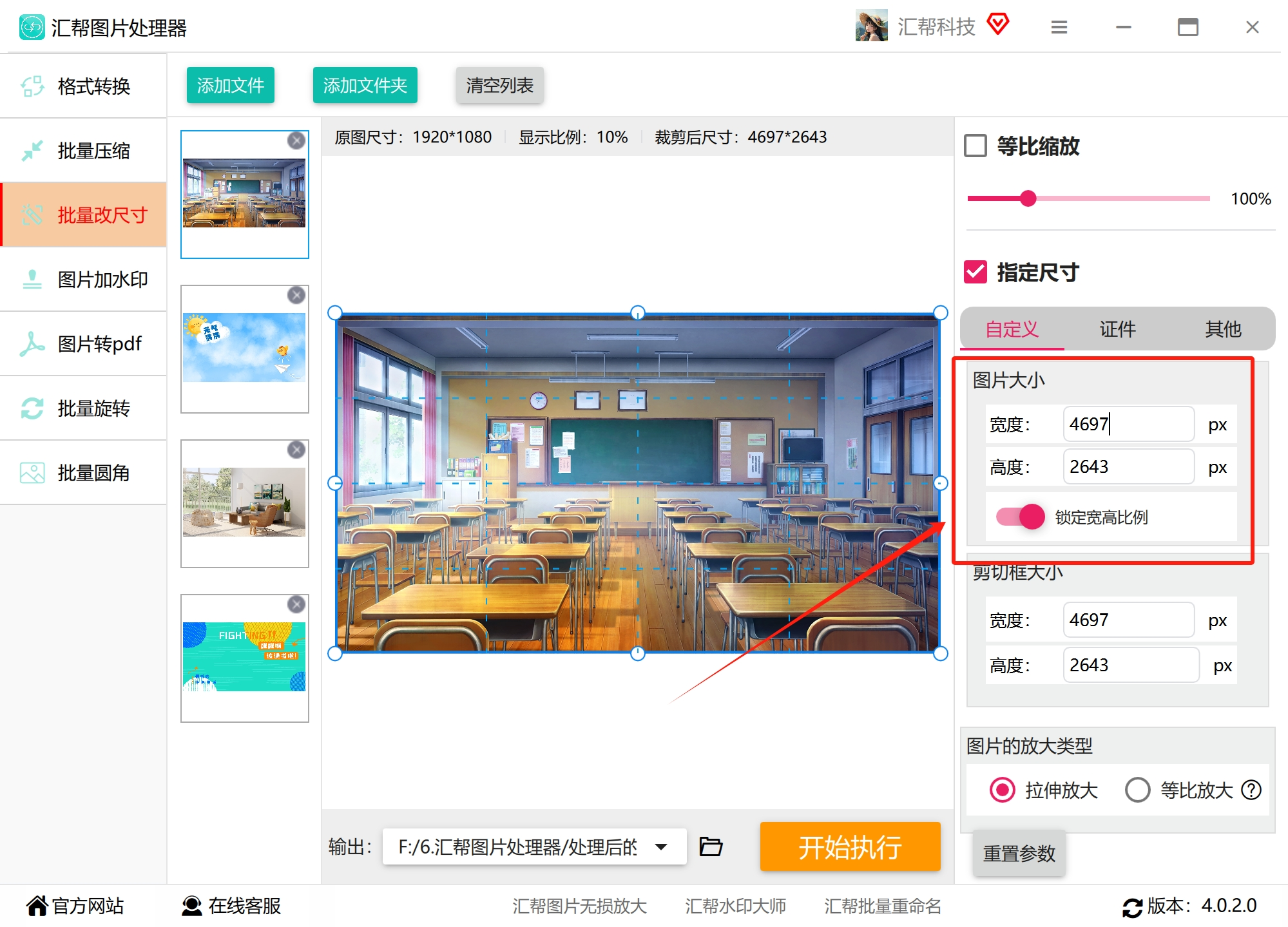Click the scale percentage slider handle
1288x927 pixels.
coord(1028,198)
